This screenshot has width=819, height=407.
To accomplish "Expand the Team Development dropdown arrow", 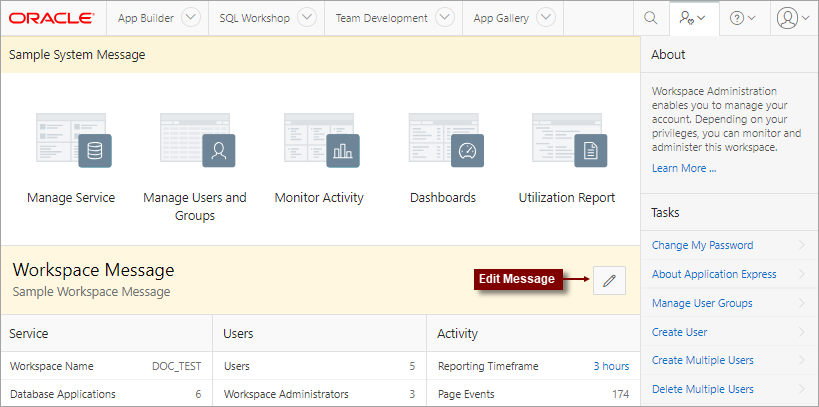I will (444, 18).
